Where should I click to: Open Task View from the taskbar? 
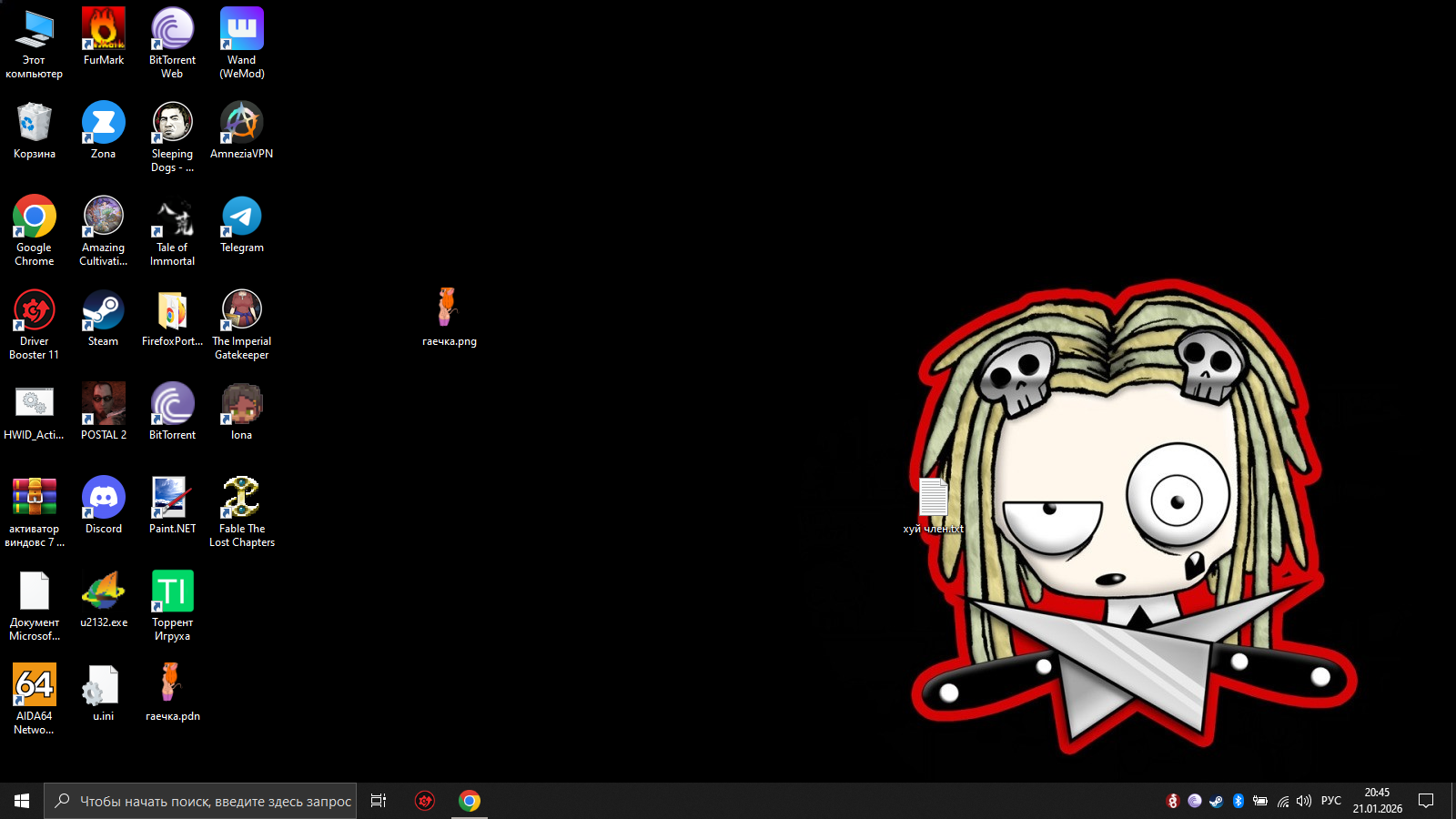coord(379,801)
